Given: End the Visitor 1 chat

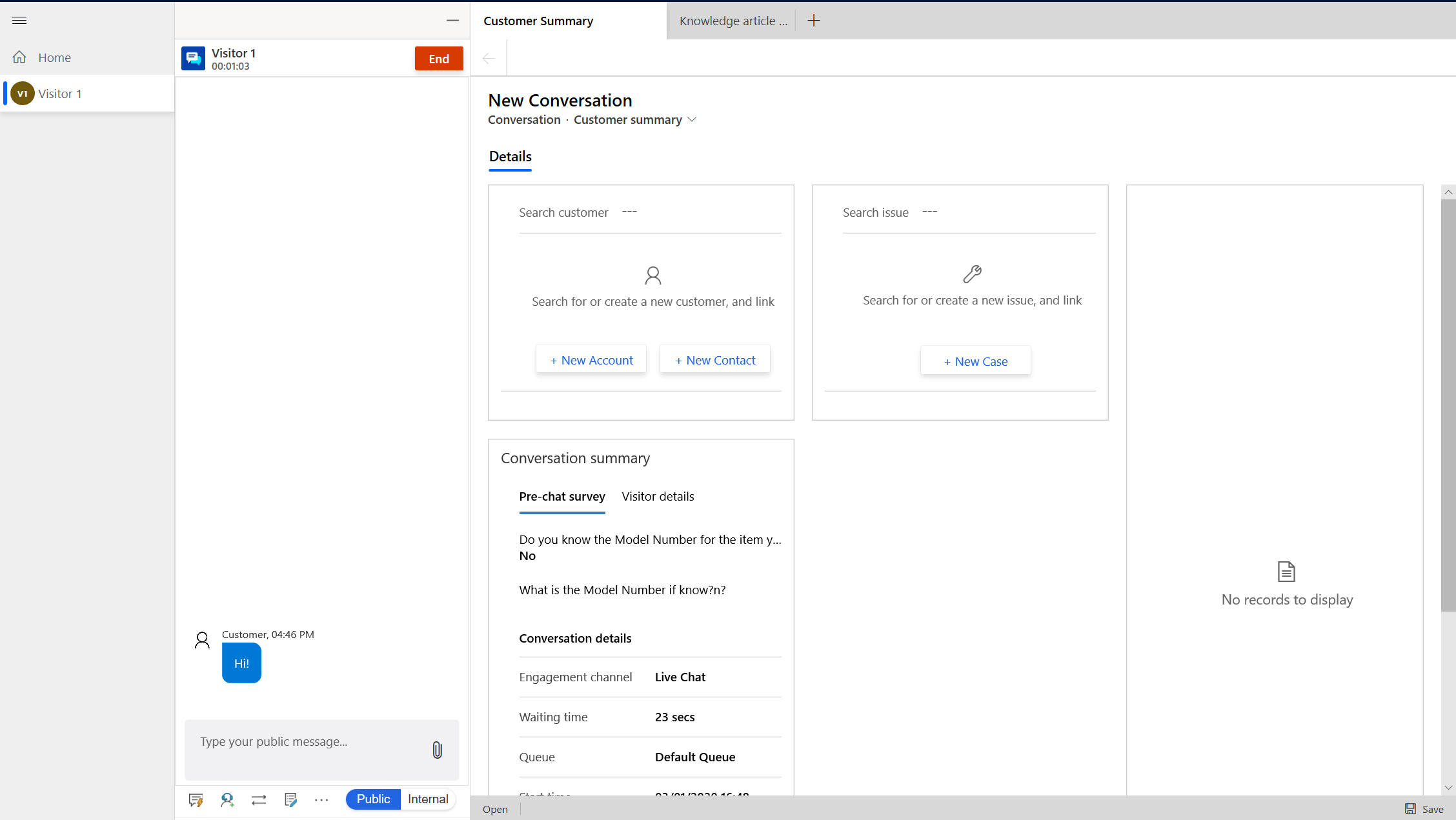Looking at the screenshot, I should 439,59.
